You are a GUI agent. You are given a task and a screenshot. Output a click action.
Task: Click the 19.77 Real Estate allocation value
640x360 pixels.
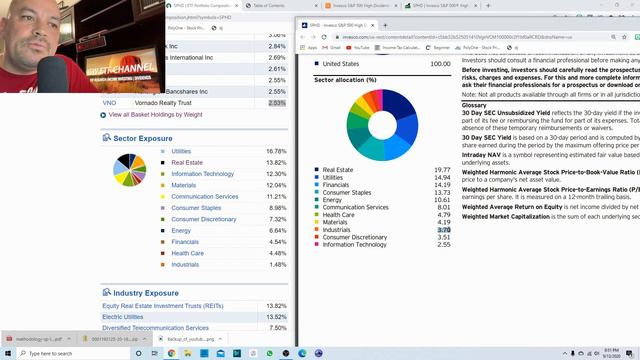click(x=442, y=170)
